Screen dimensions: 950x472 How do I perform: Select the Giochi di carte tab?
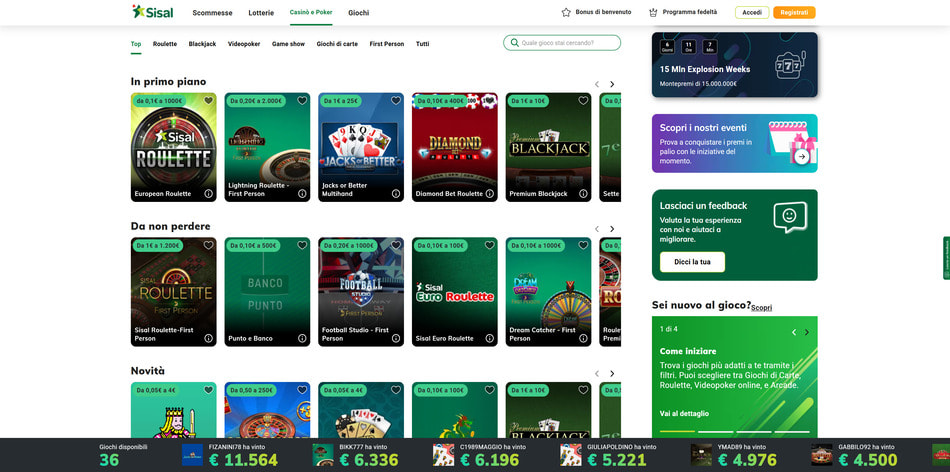coord(337,44)
